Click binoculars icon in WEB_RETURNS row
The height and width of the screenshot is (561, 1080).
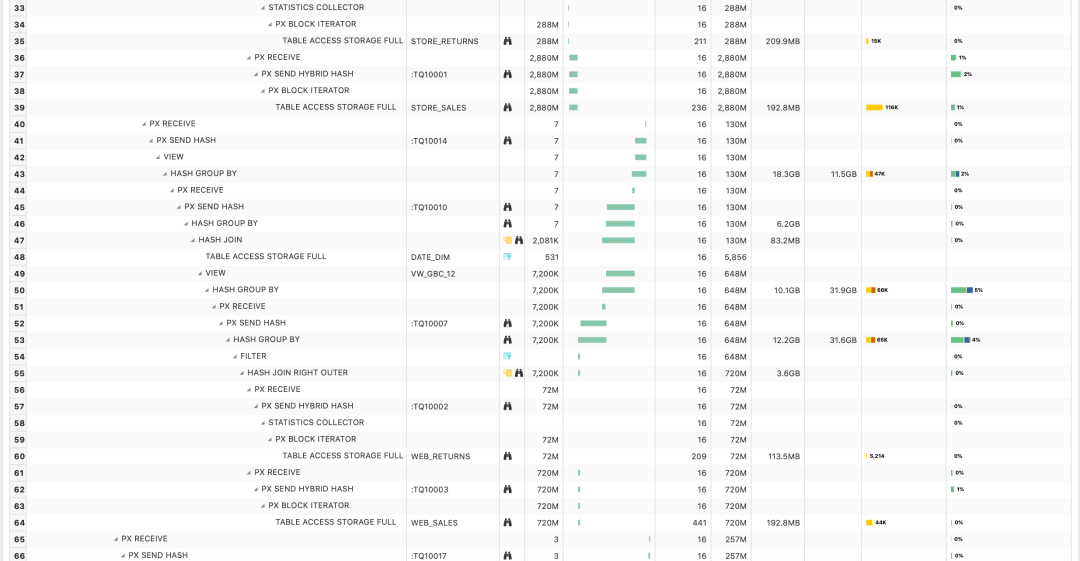click(507, 456)
